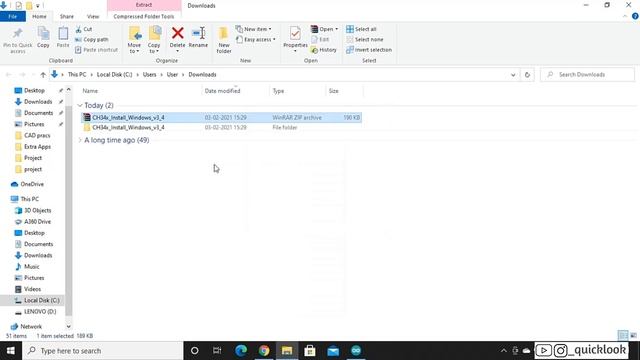This screenshot has height=360, width=640.
Task: Select OneDrive in navigation pane
Action: [32, 184]
